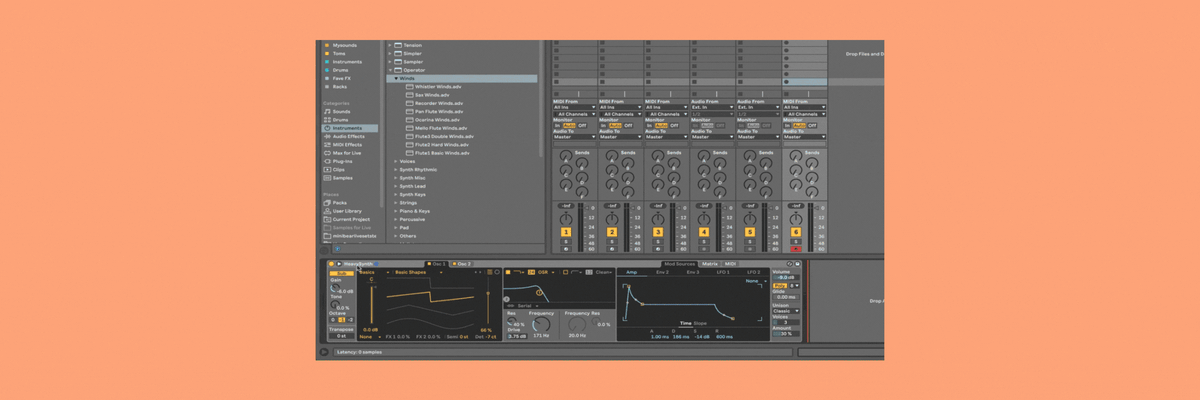Toggle track 5 activator button
This screenshot has height=400, width=1200.
(750, 231)
